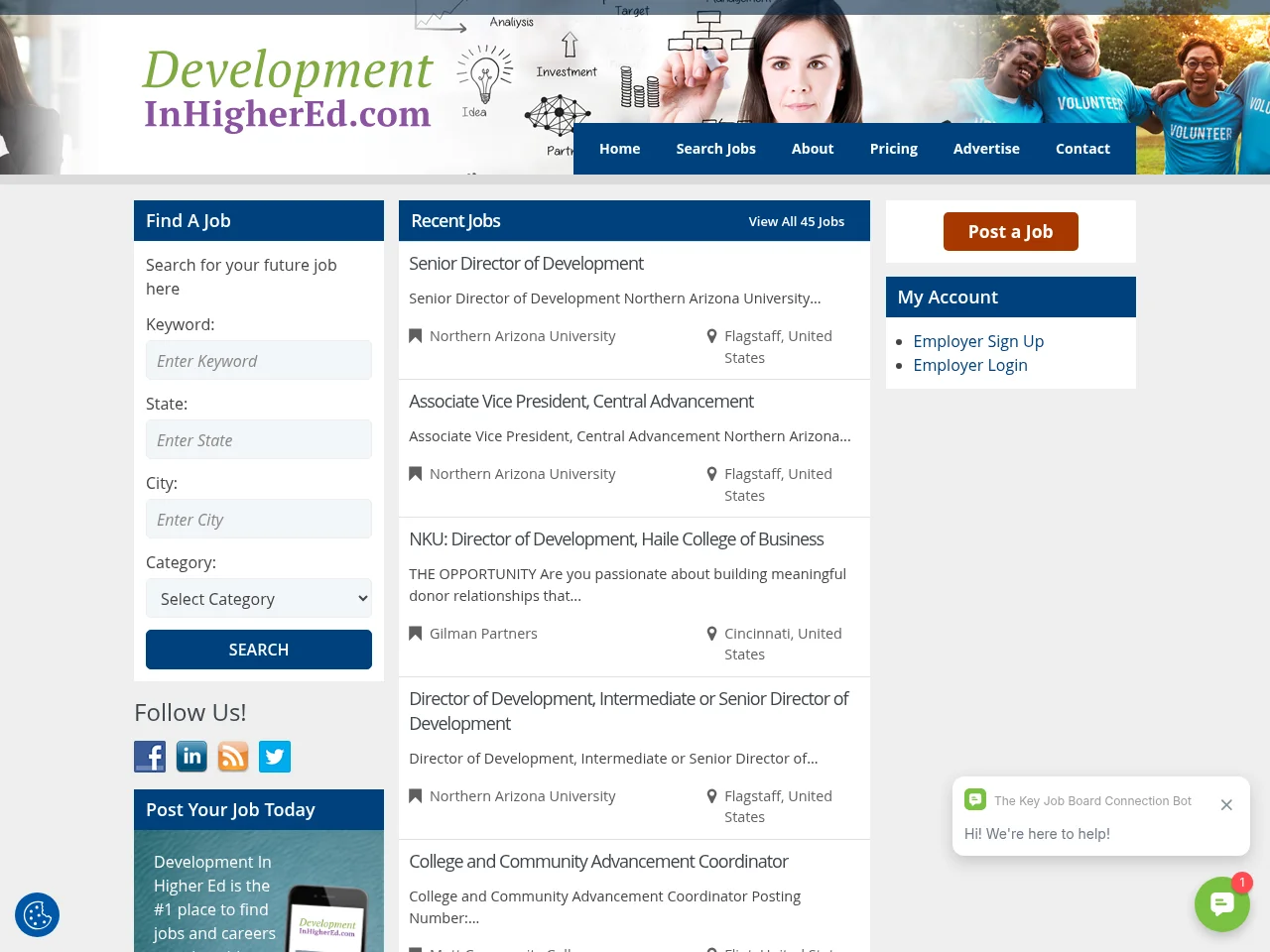Open the RSS feed icon

pos(233,757)
